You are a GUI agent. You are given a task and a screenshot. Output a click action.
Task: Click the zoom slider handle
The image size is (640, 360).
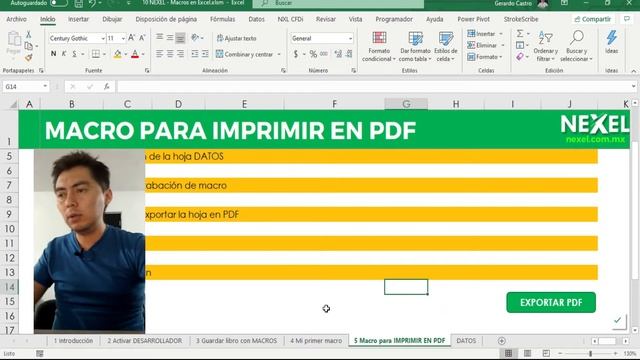click(590, 353)
